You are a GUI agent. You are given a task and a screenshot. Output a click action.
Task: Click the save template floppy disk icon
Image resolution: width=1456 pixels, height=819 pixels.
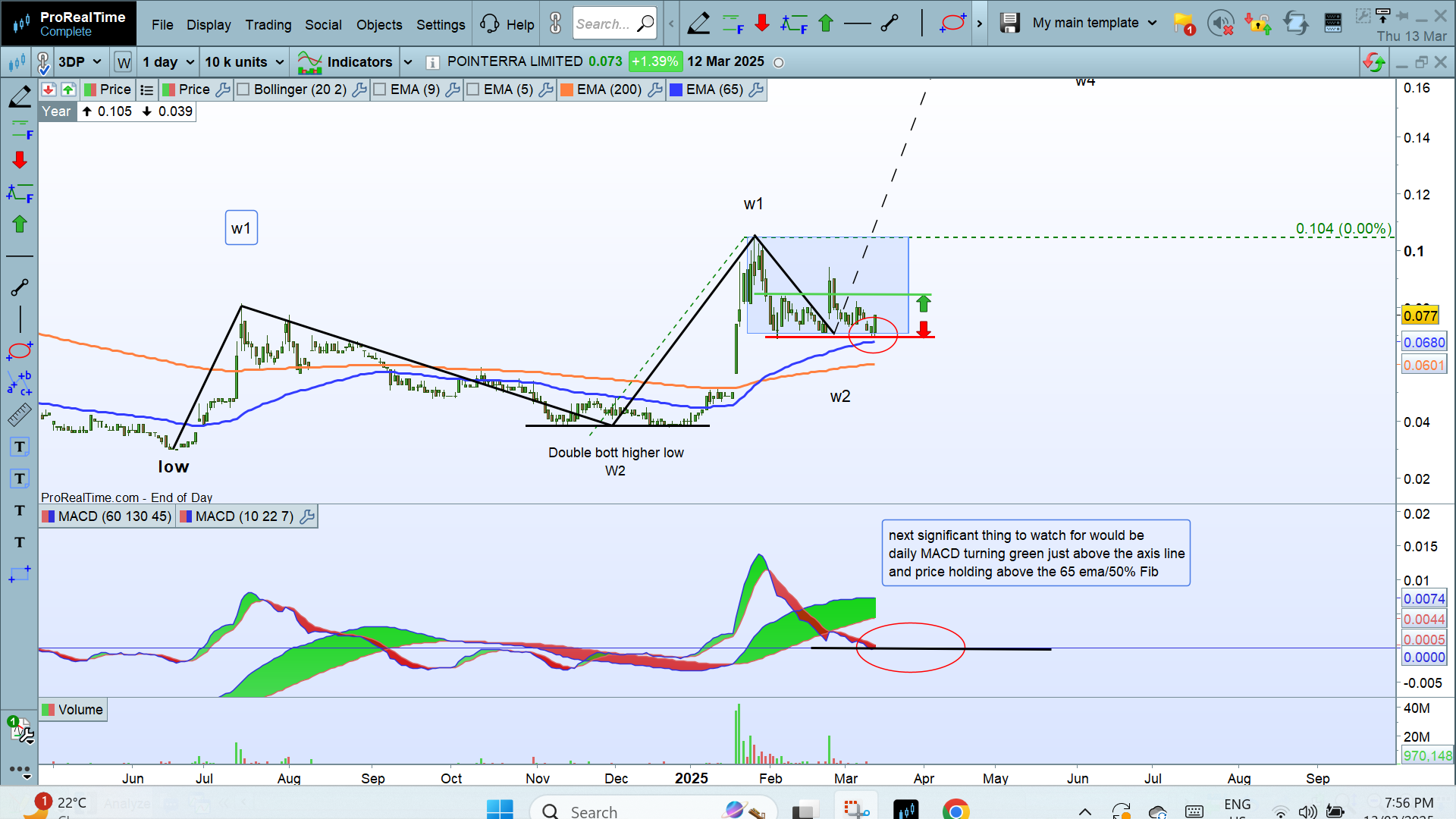pos(1009,24)
